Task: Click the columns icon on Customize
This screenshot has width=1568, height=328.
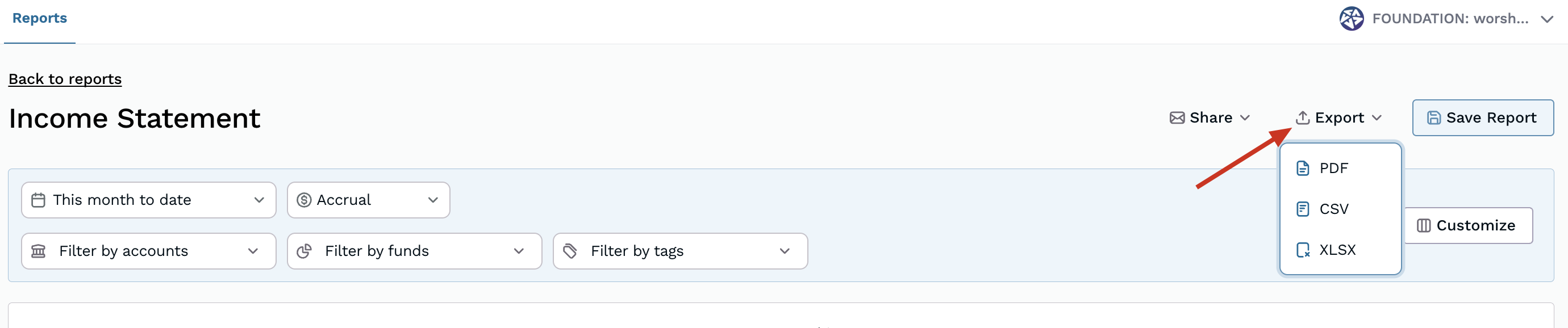Action: pos(1423,226)
